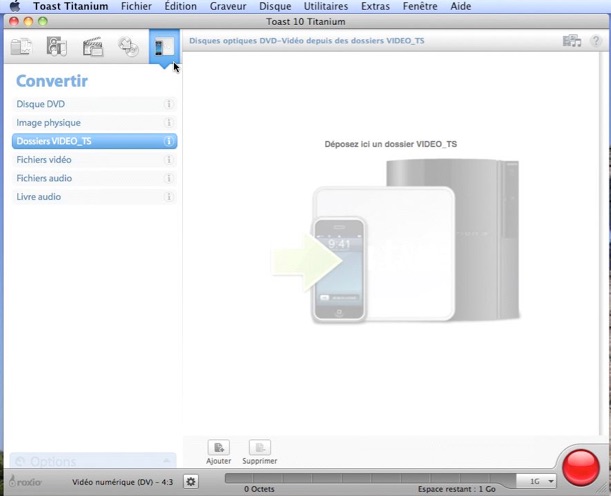Open the Disque menu
This screenshot has height=496, width=611.
[x=275, y=6]
